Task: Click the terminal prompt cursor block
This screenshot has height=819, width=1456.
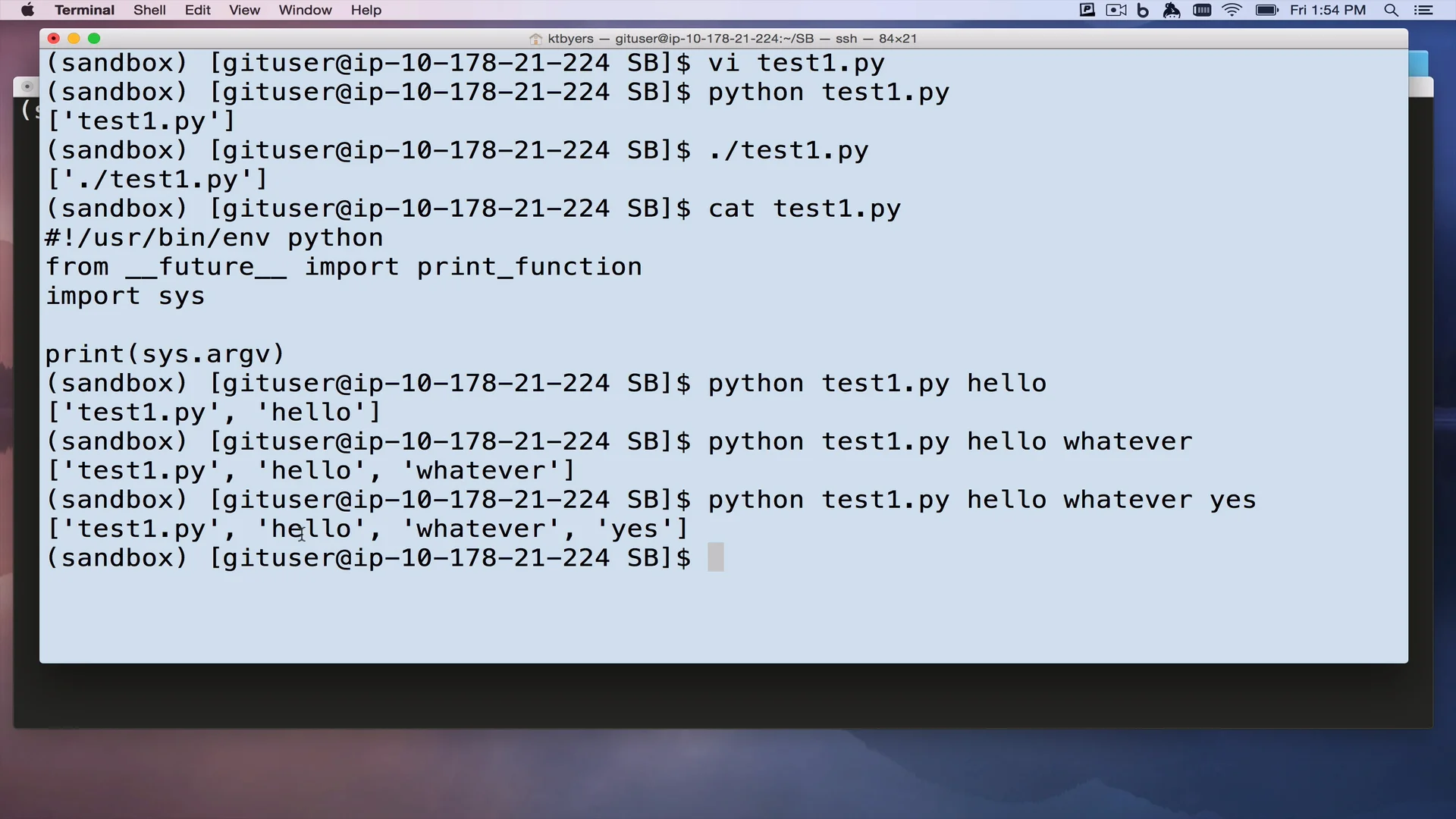Action: [x=715, y=557]
